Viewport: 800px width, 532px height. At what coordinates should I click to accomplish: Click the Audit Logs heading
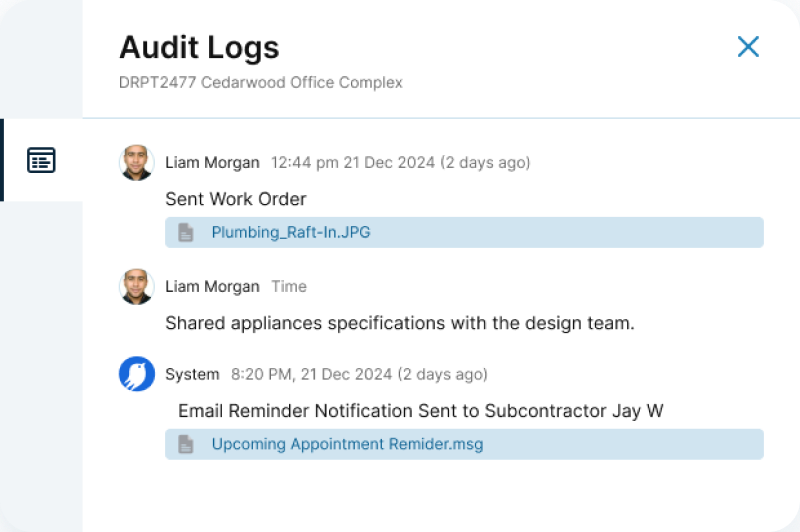click(x=199, y=47)
